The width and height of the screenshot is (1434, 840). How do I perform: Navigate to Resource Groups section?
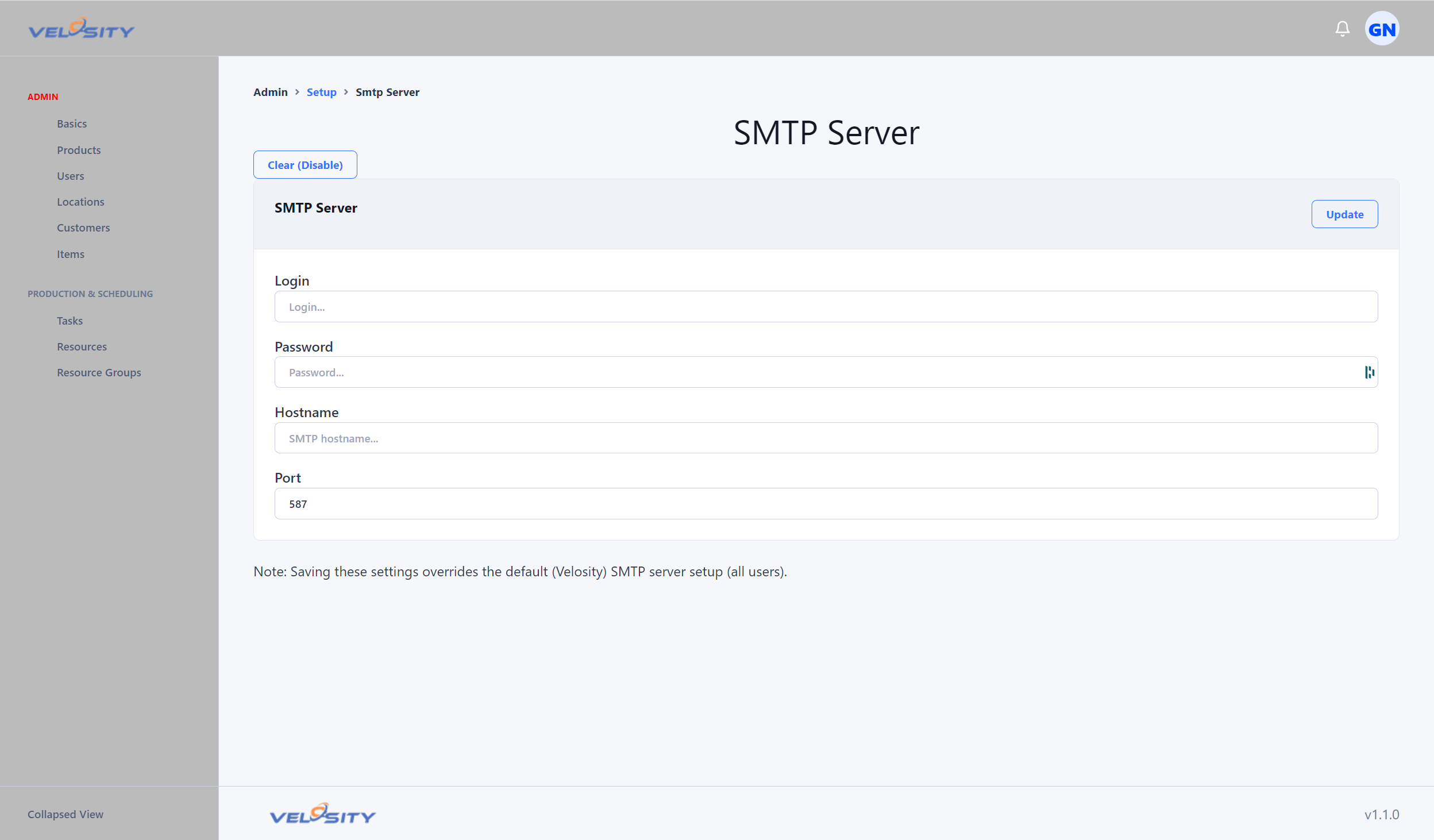point(98,371)
